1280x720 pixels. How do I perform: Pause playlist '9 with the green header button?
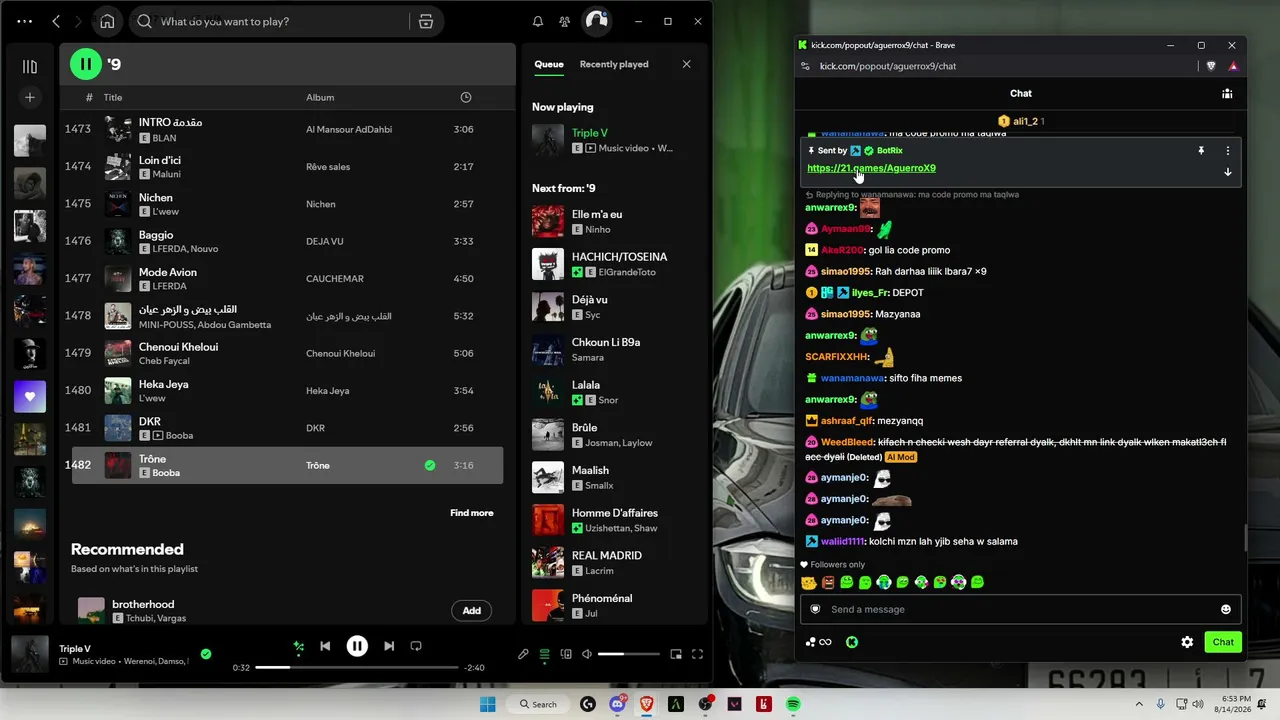click(x=86, y=64)
